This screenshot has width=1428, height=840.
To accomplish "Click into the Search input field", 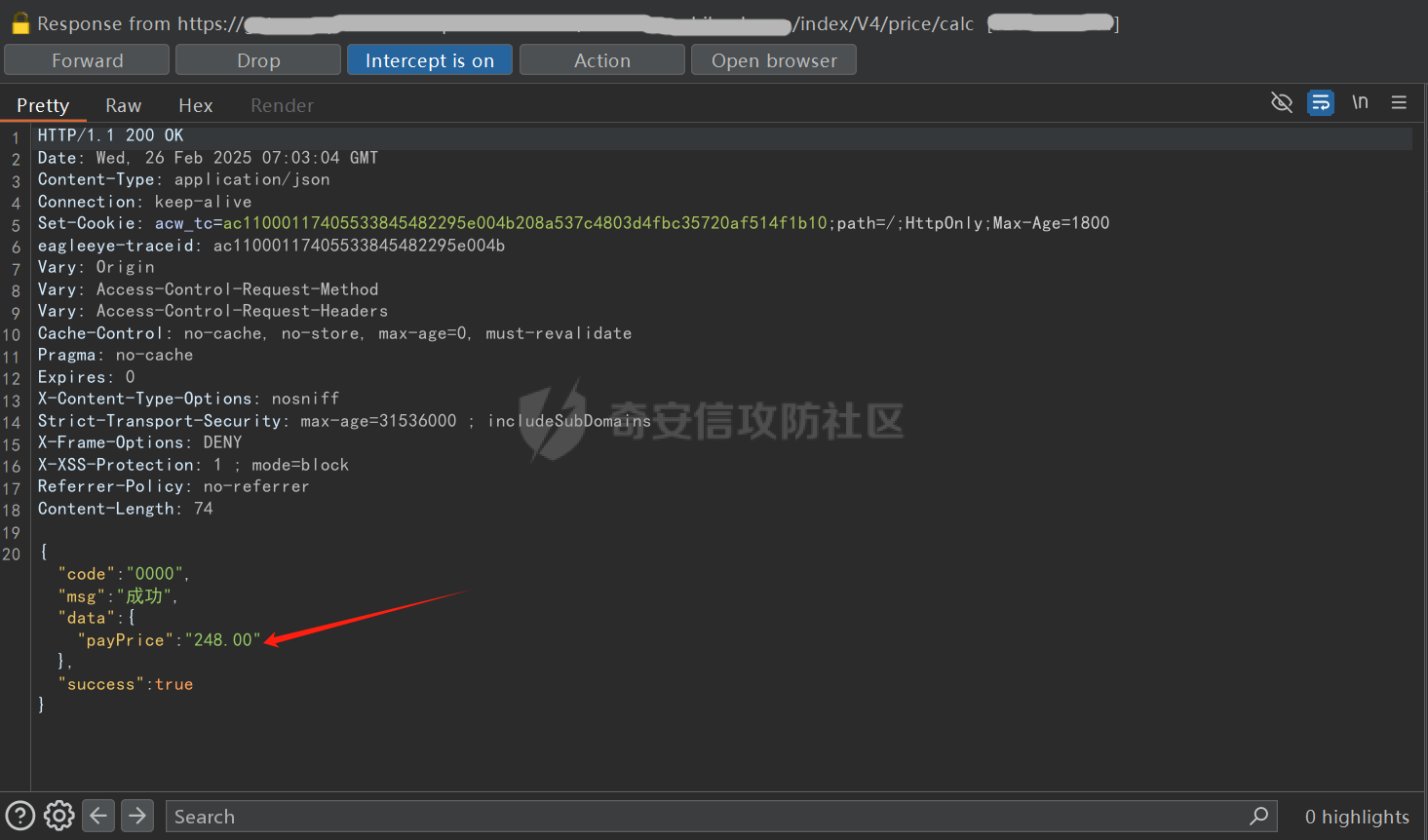I will click(702, 817).
